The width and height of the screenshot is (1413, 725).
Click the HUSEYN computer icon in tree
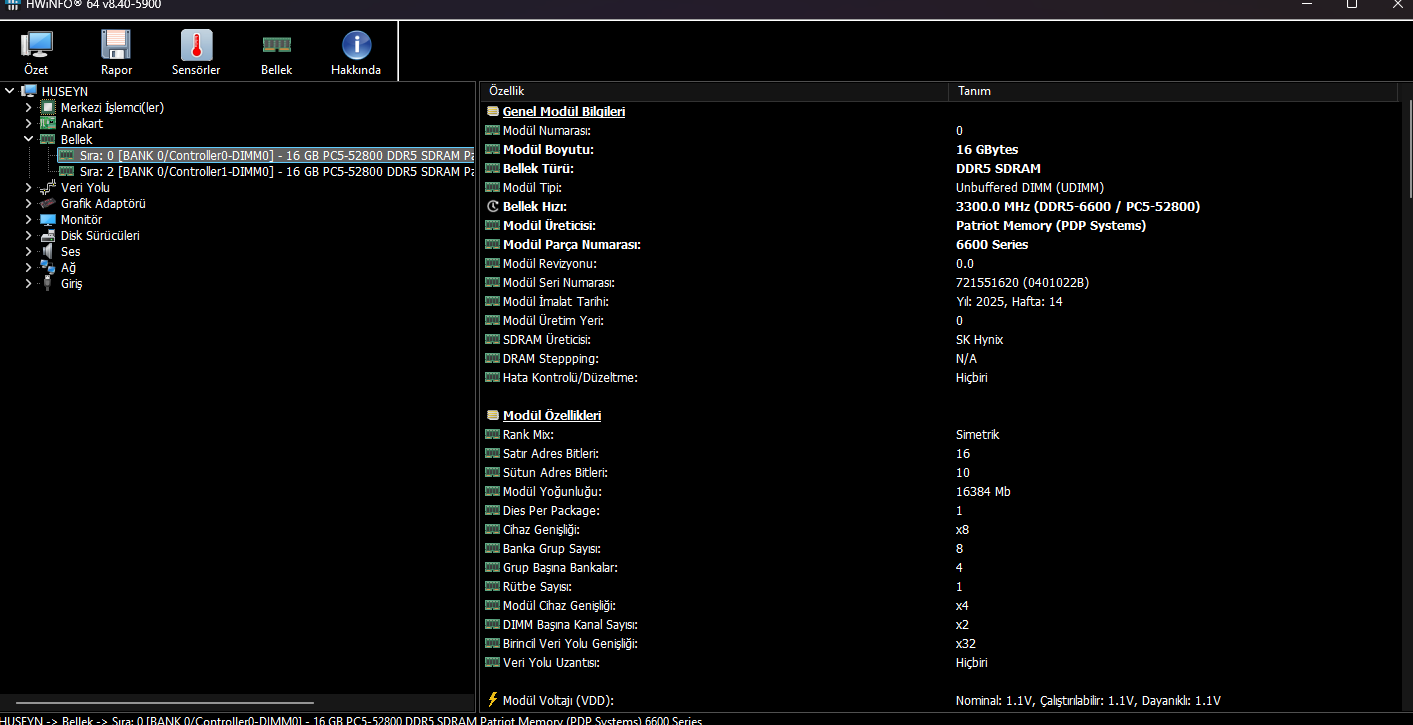[x=30, y=91]
